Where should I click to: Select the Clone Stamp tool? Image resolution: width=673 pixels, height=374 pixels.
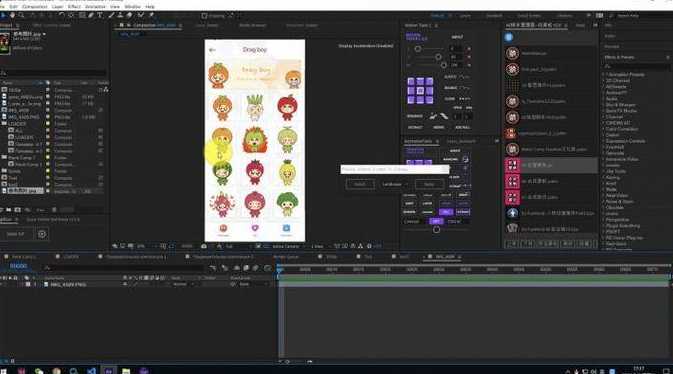tap(120, 15)
